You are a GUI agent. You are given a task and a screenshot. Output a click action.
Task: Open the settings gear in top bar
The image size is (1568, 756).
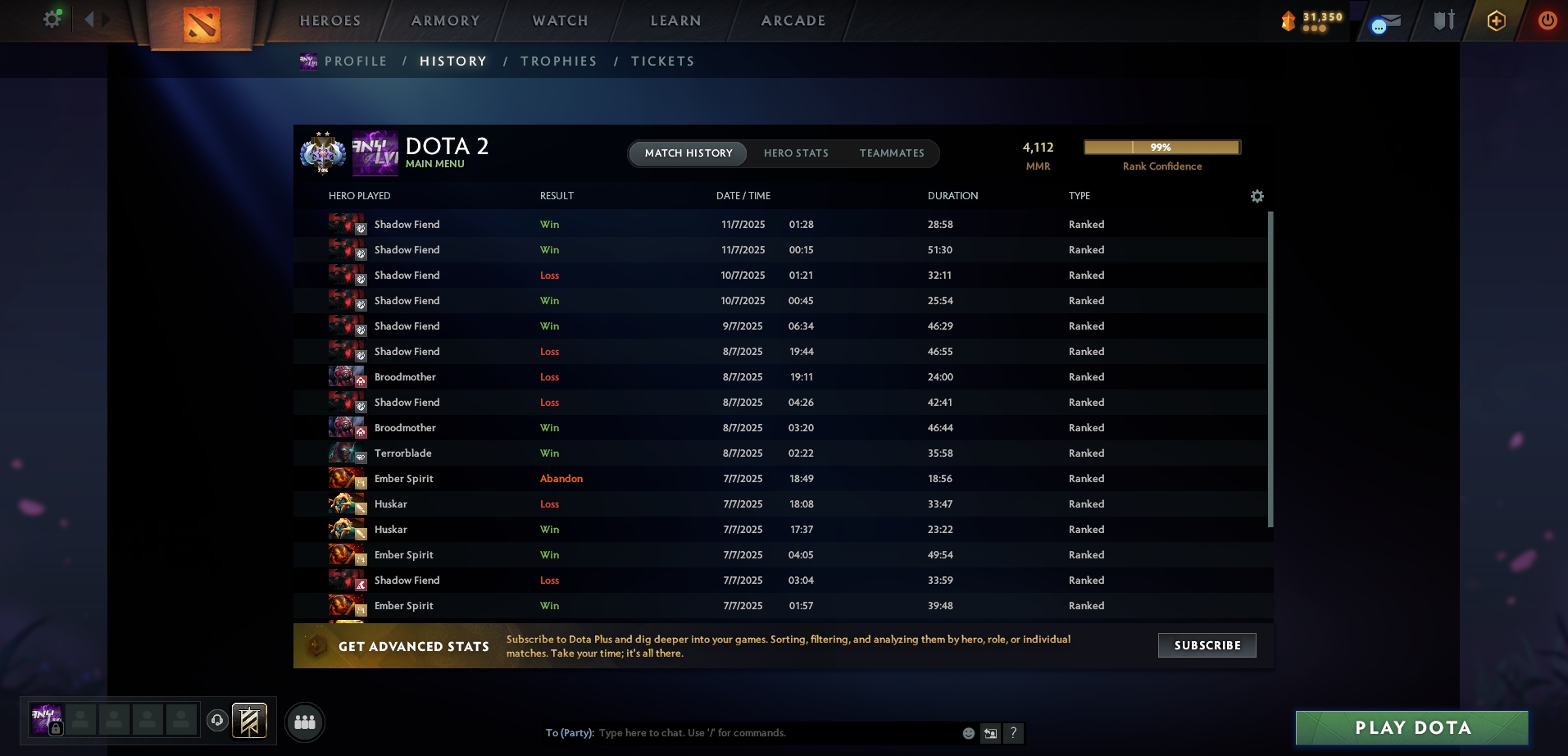(52, 19)
